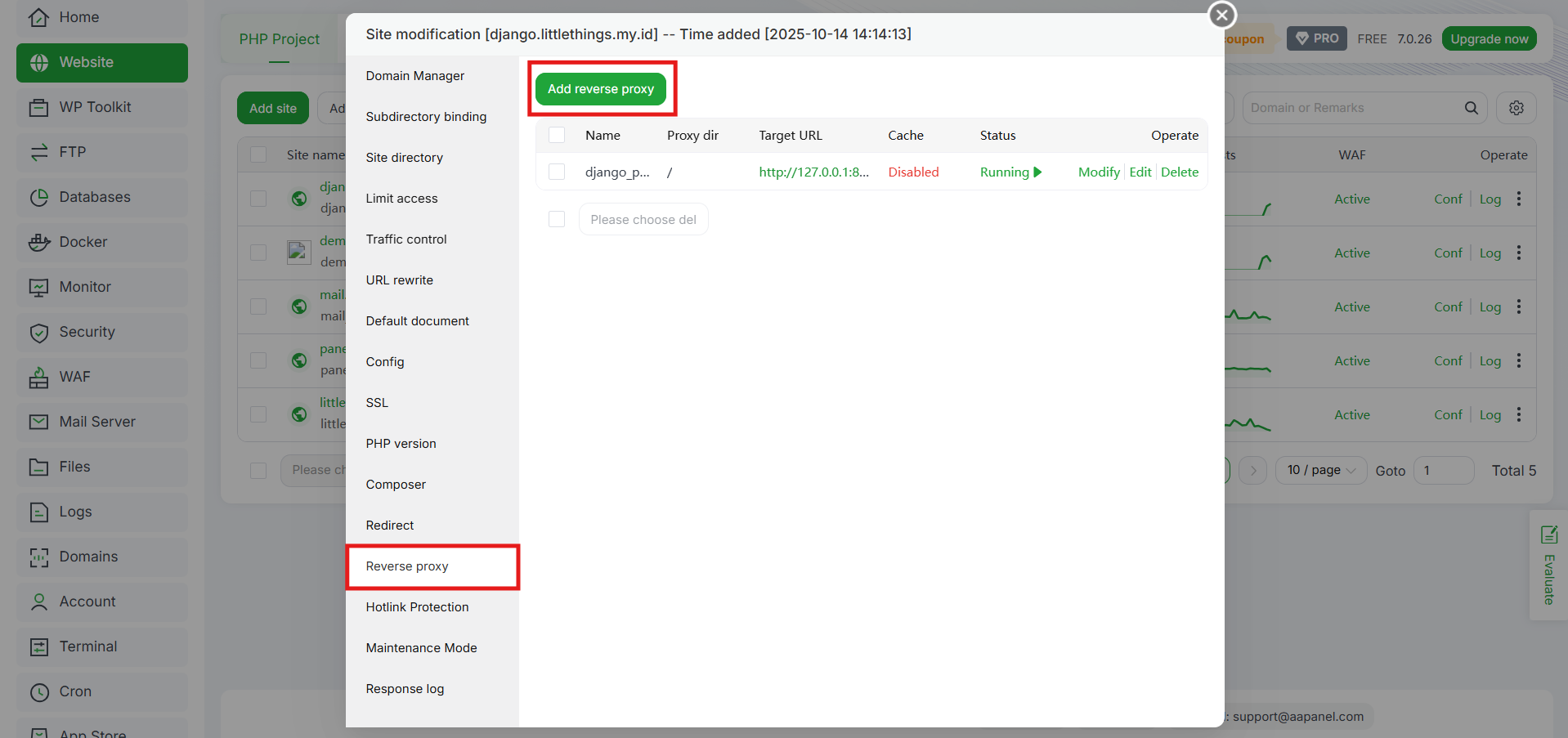Click the Disabled cache status
The height and width of the screenshot is (738, 1568).
[914, 172]
